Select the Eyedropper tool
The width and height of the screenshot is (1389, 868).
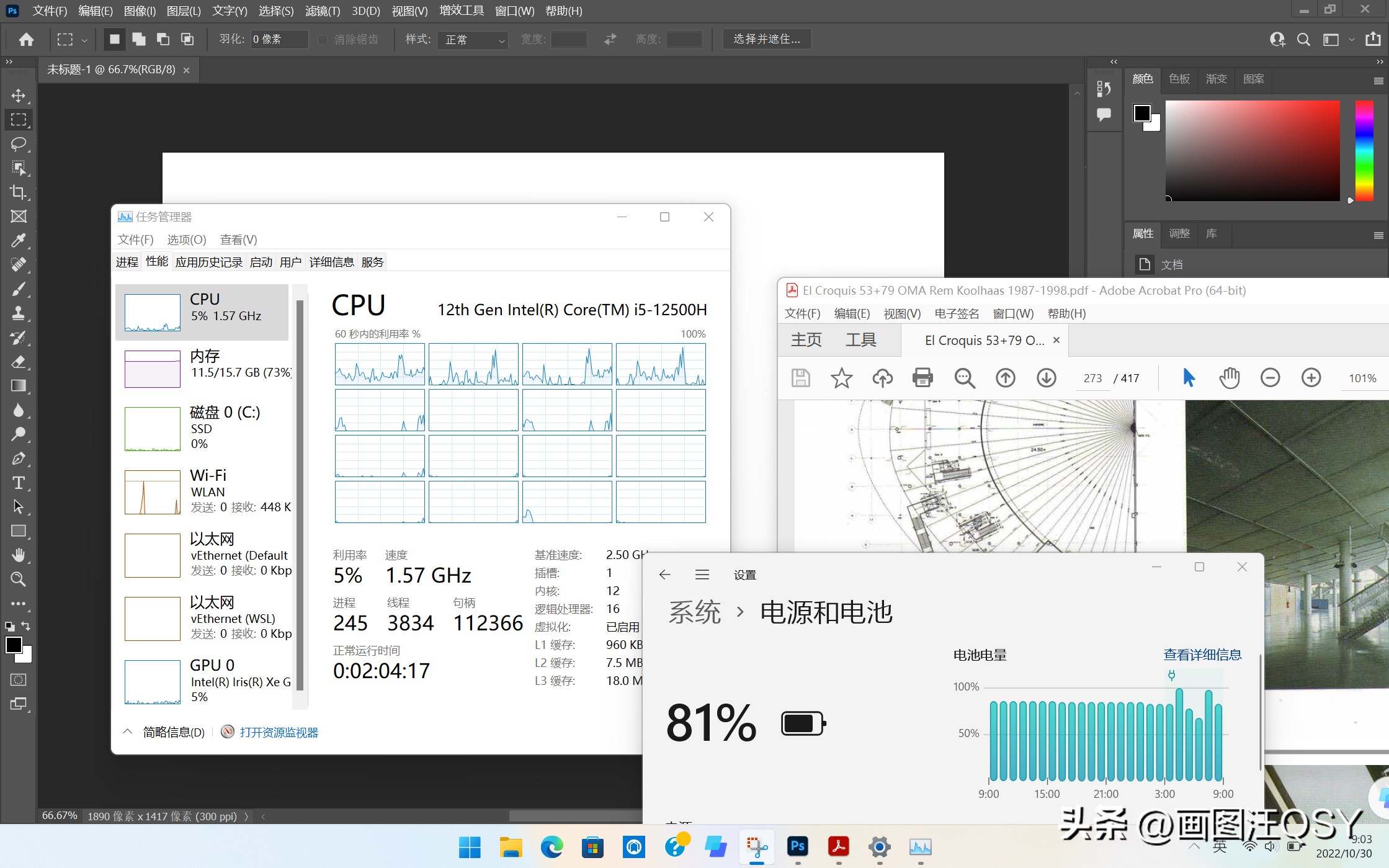point(19,241)
